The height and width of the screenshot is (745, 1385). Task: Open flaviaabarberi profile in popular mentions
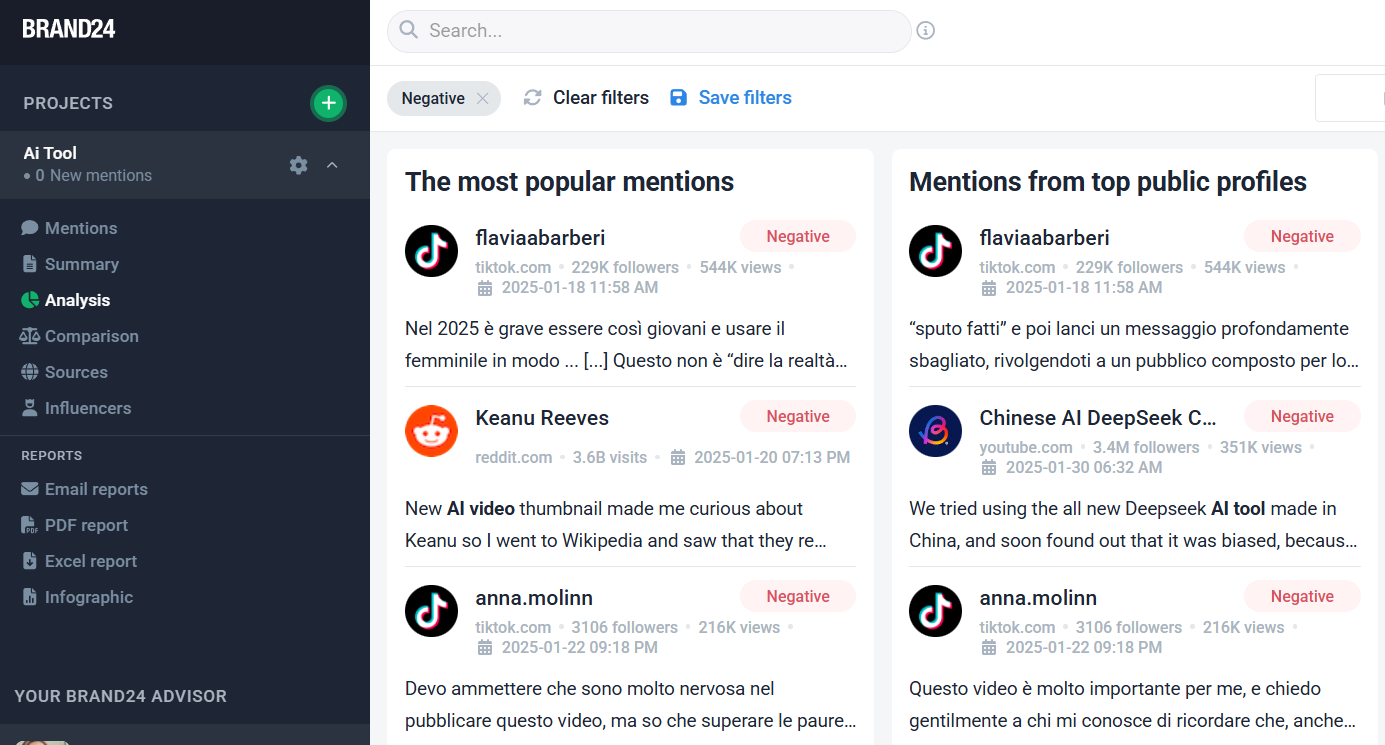point(540,238)
